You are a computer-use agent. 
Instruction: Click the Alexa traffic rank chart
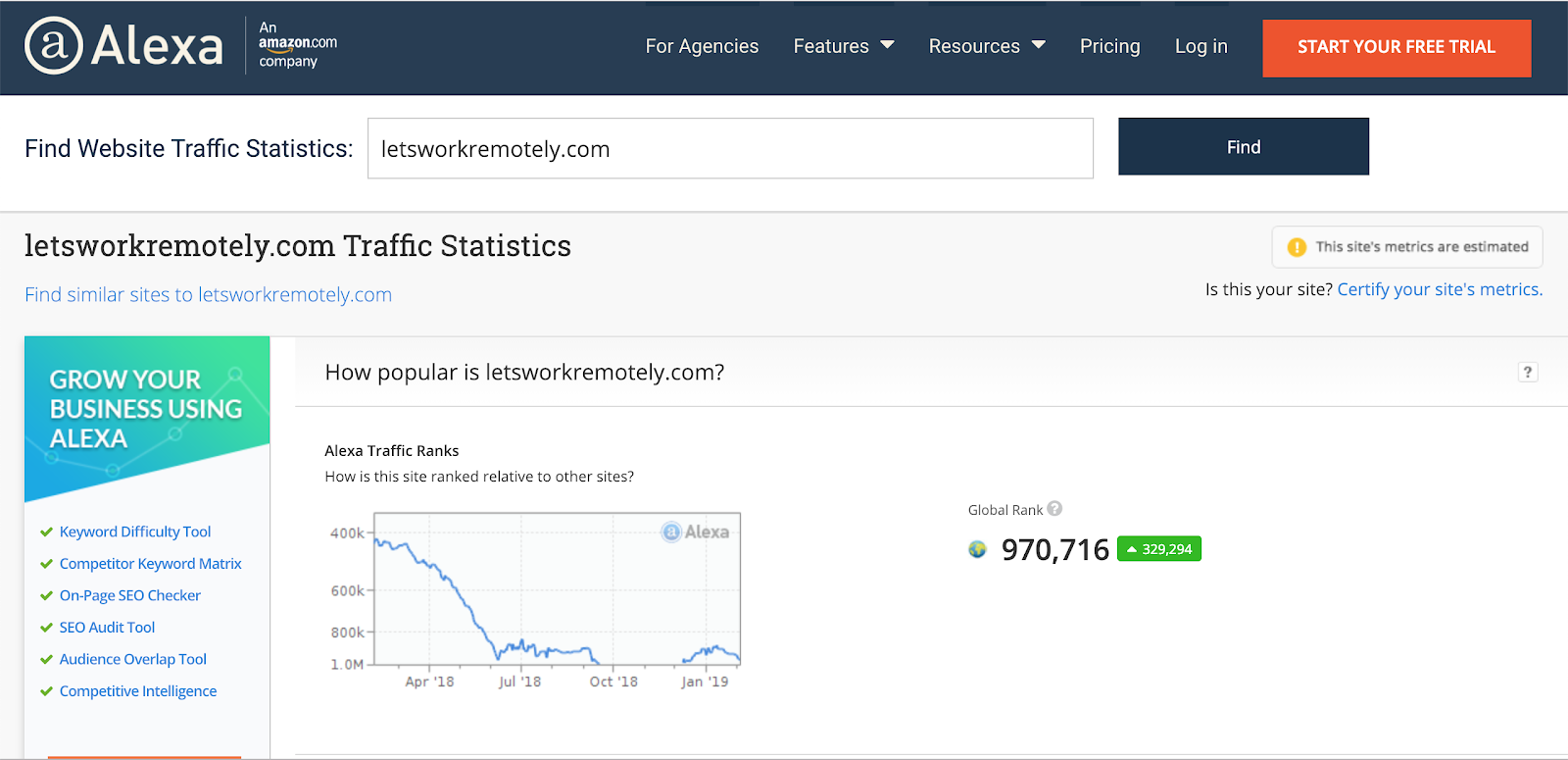(x=534, y=600)
